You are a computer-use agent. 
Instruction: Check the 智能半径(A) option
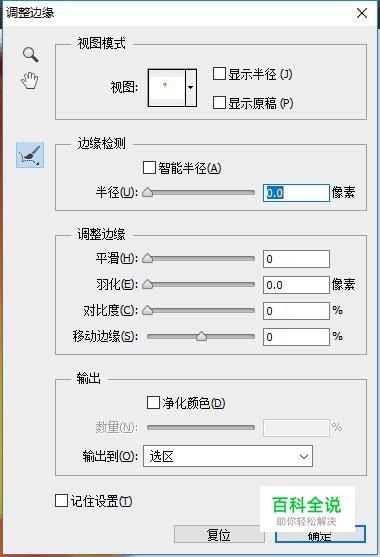click(149, 167)
